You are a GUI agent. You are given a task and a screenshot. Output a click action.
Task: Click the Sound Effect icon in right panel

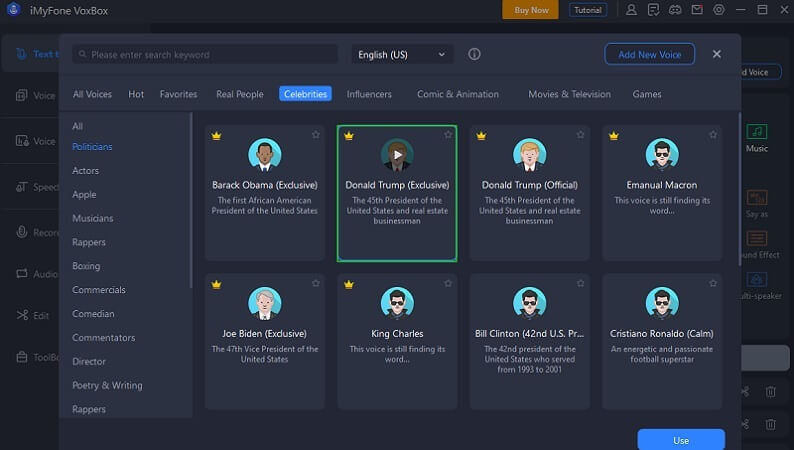[757, 238]
